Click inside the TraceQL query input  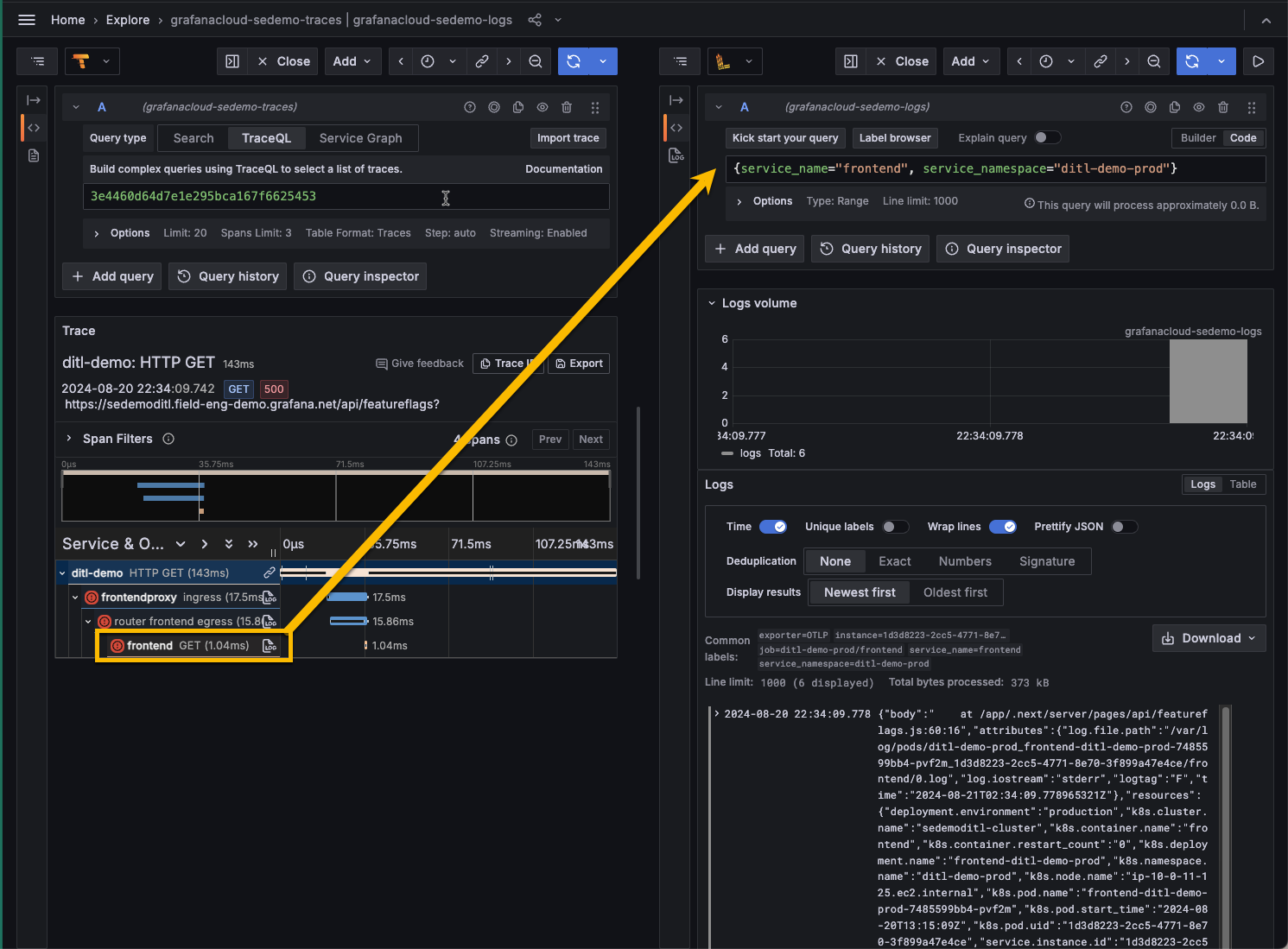[346, 196]
